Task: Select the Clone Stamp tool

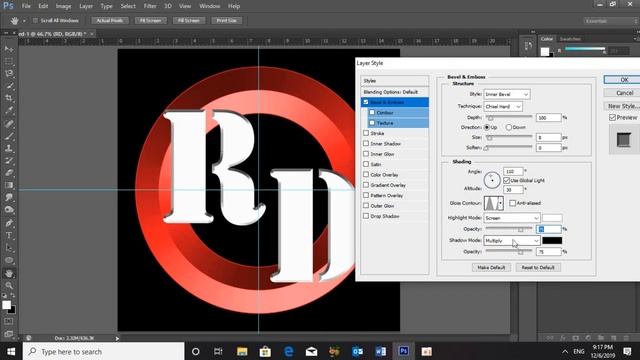Action: point(9,148)
